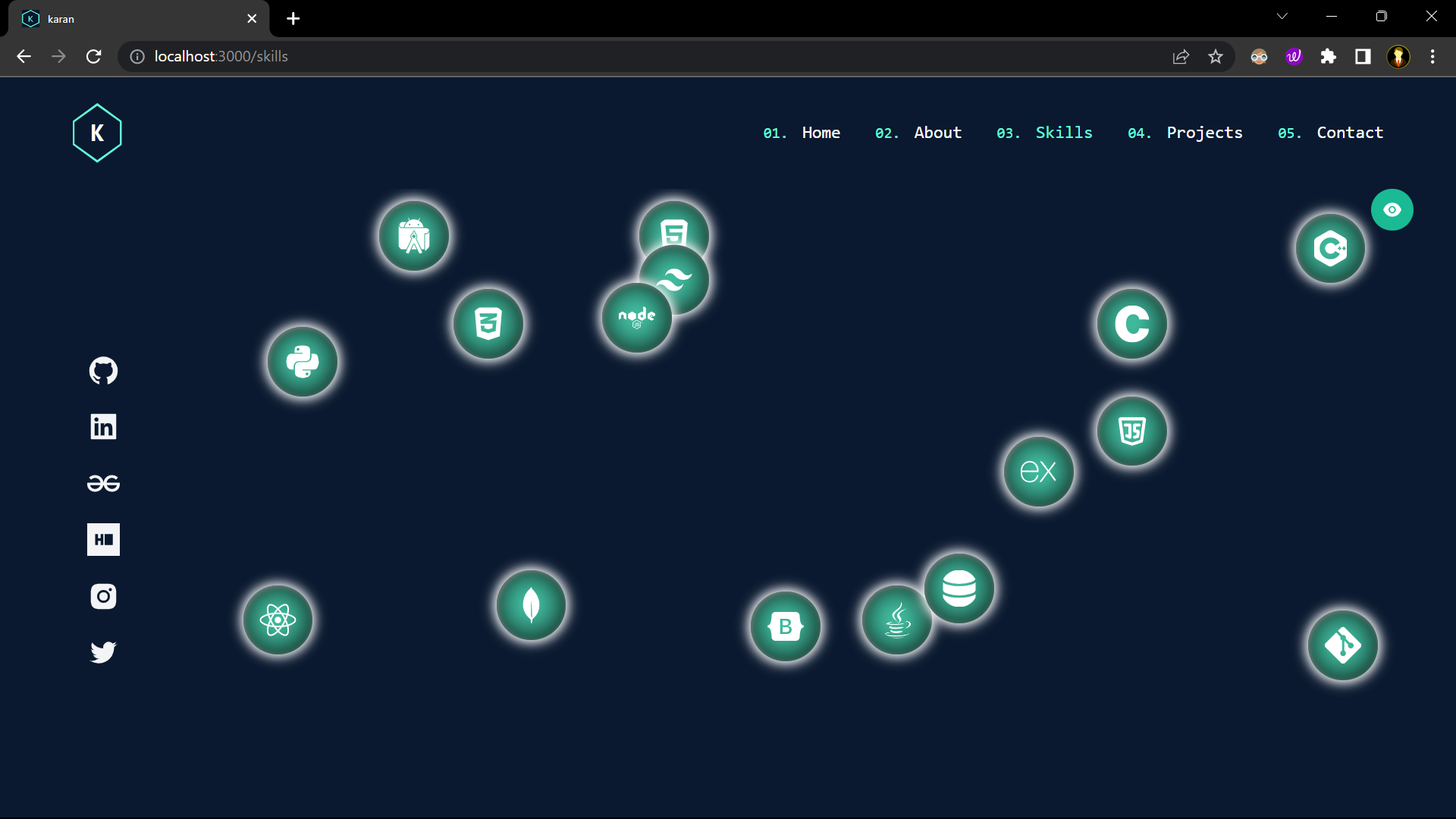
Task: Click the Git skill bubble
Action: 1342,645
